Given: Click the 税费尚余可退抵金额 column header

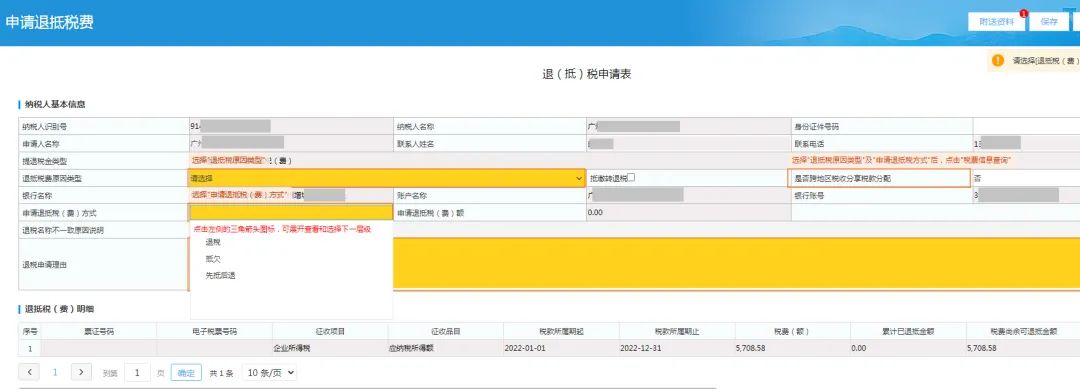Looking at the screenshot, I should tap(1024, 331).
